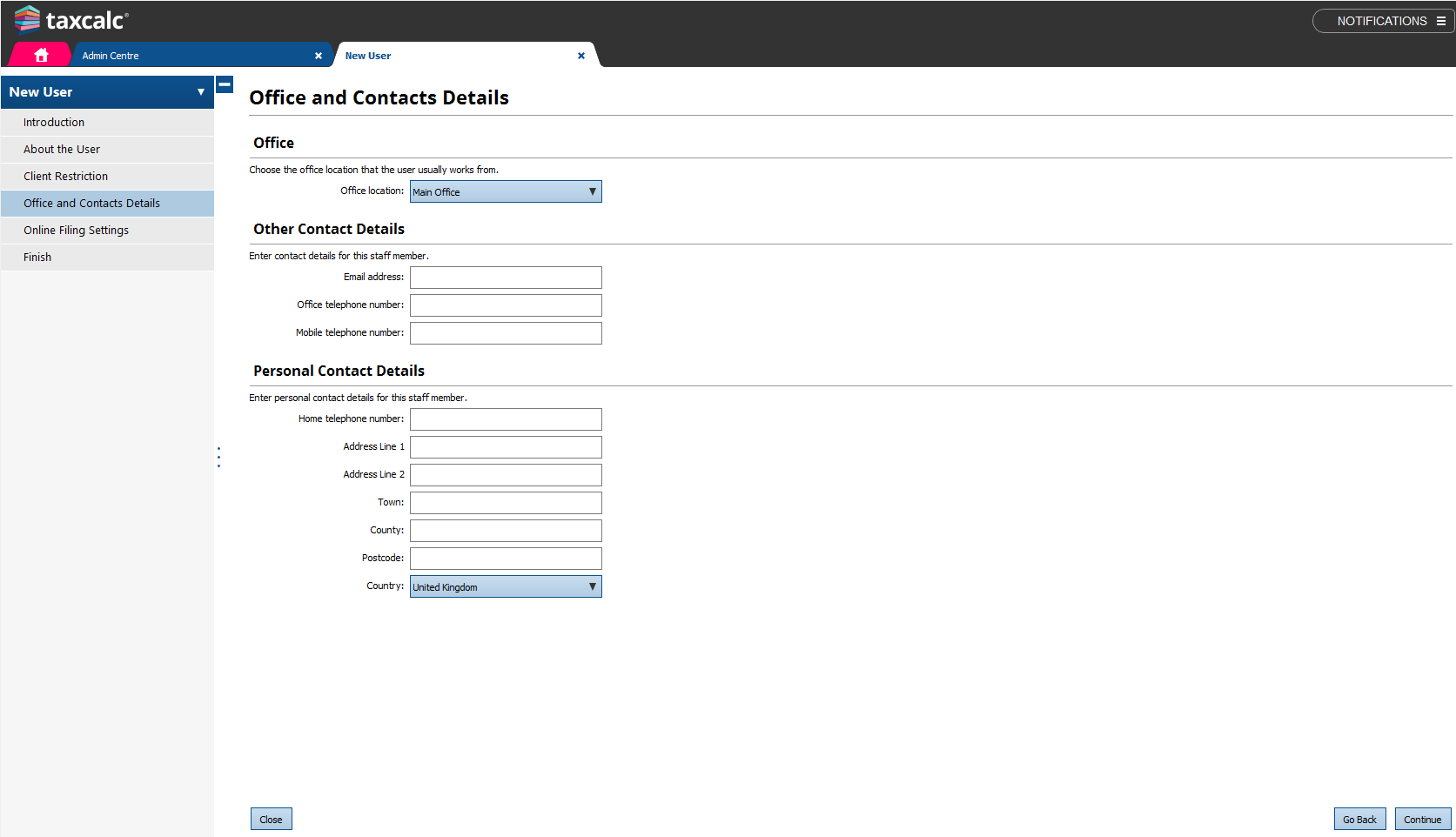Close the Admin Centre tab

point(319,56)
